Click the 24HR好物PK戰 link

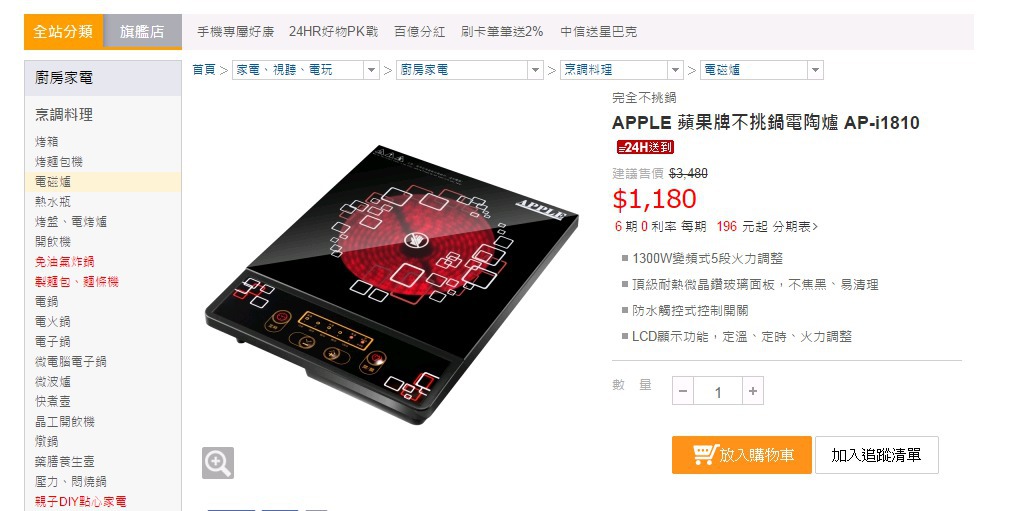pyautogui.click(x=333, y=31)
